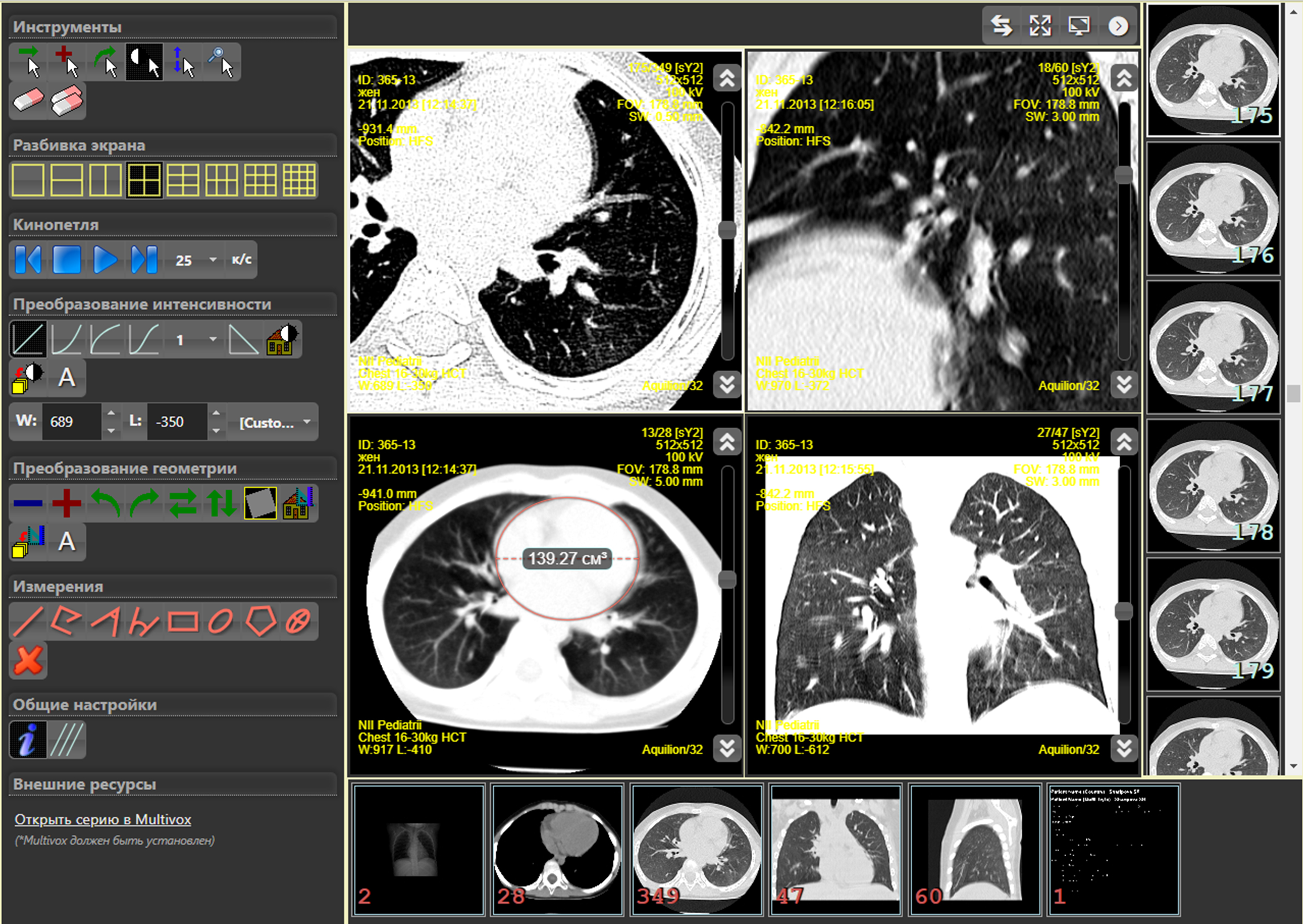Click slice slider handle in top-left viewport
The width and height of the screenshot is (1303, 924).
click(727, 230)
